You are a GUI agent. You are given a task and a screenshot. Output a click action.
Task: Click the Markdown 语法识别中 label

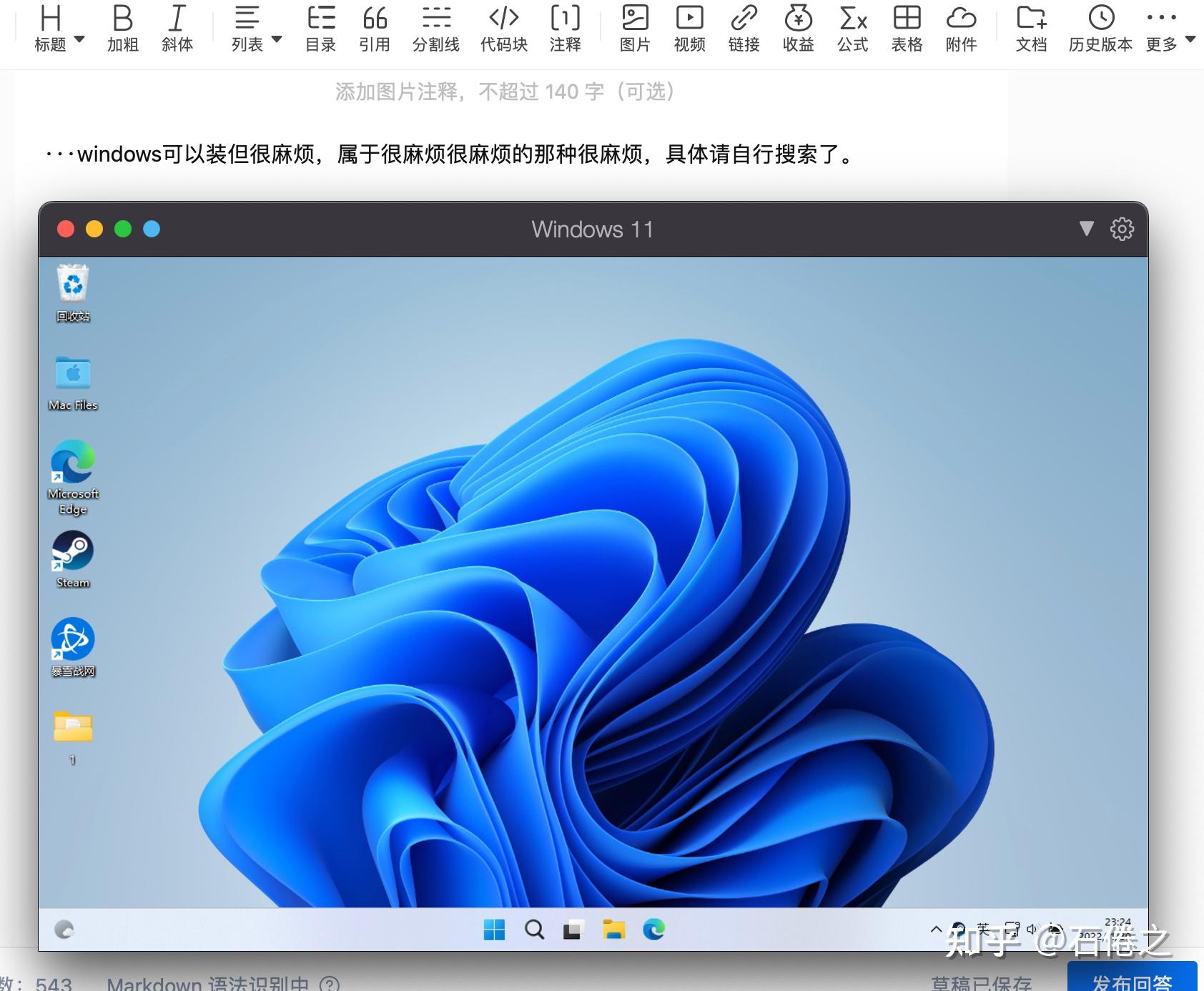point(208,985)
